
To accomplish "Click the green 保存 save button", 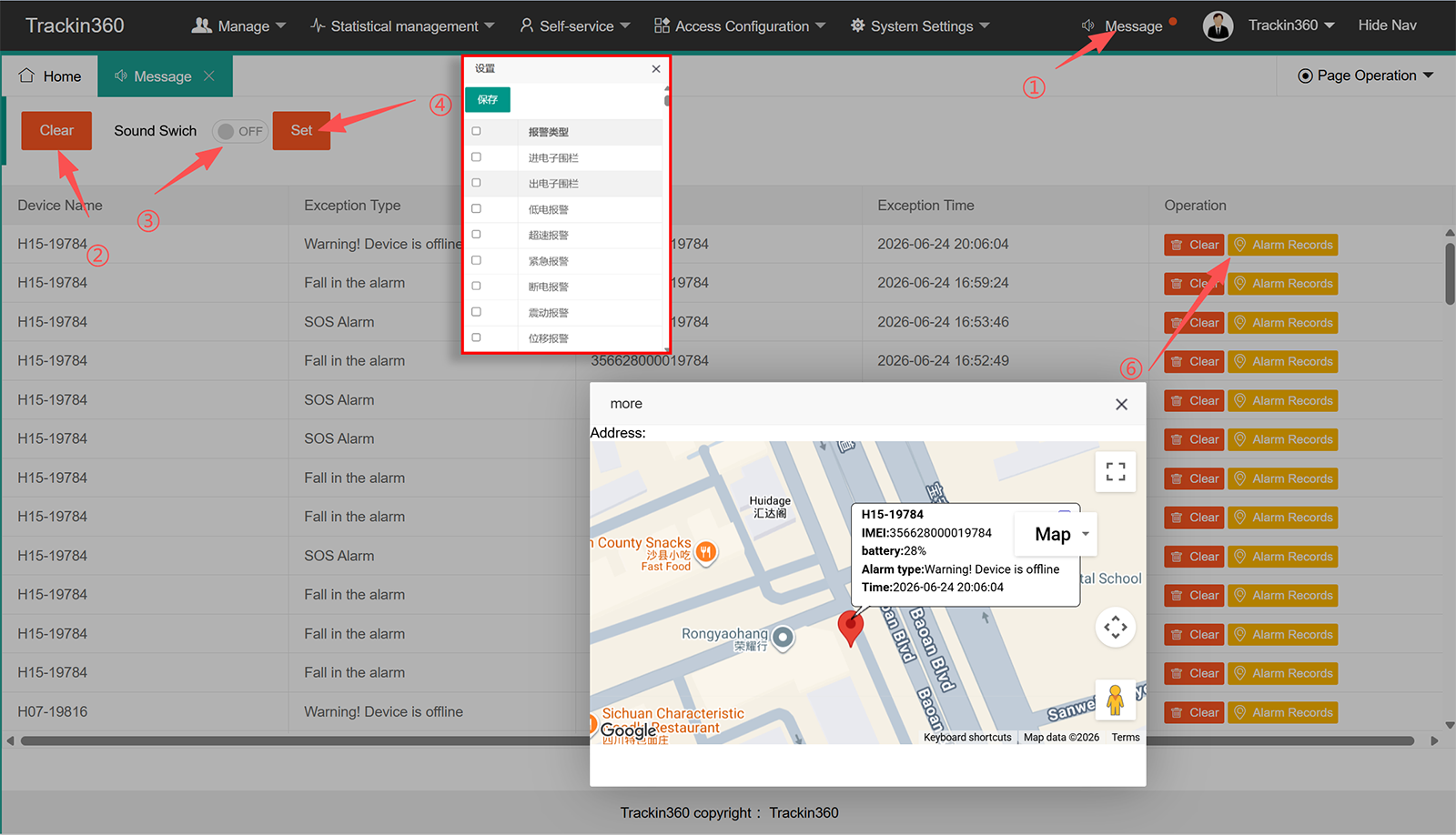I will 488,99.
